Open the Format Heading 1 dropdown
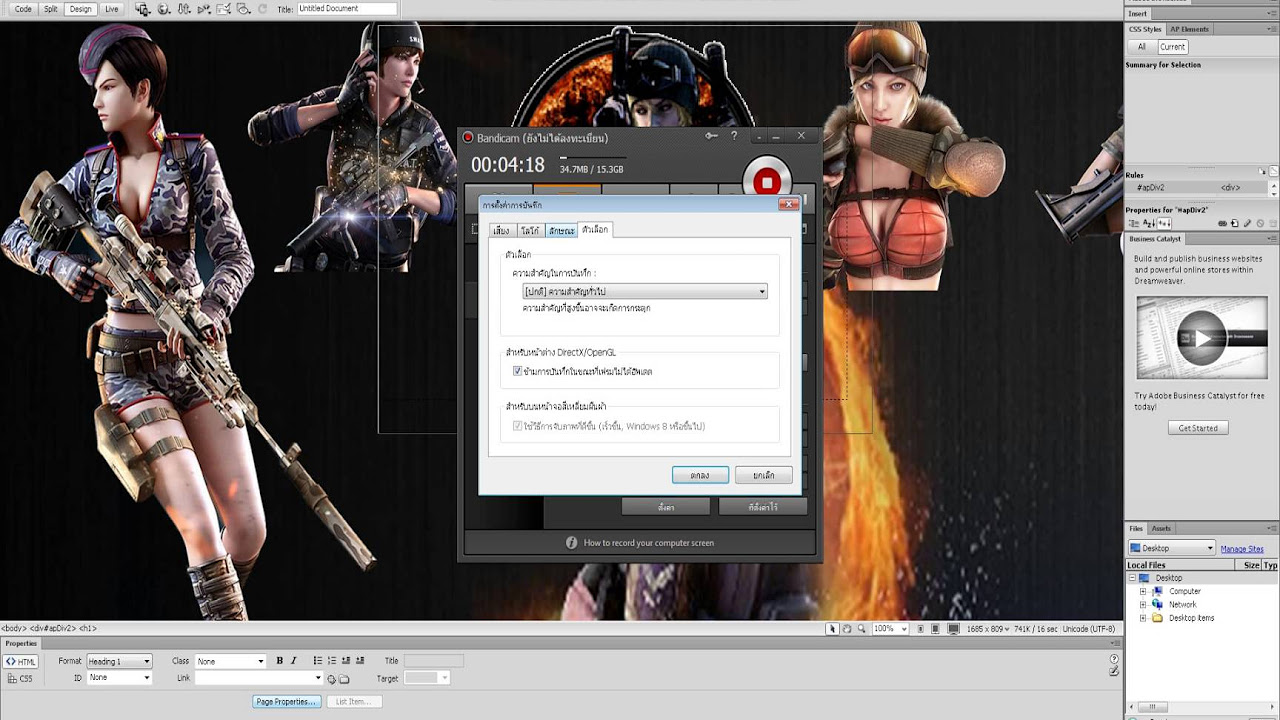This screenshot has height=720, width=1280. coord(119,661)
